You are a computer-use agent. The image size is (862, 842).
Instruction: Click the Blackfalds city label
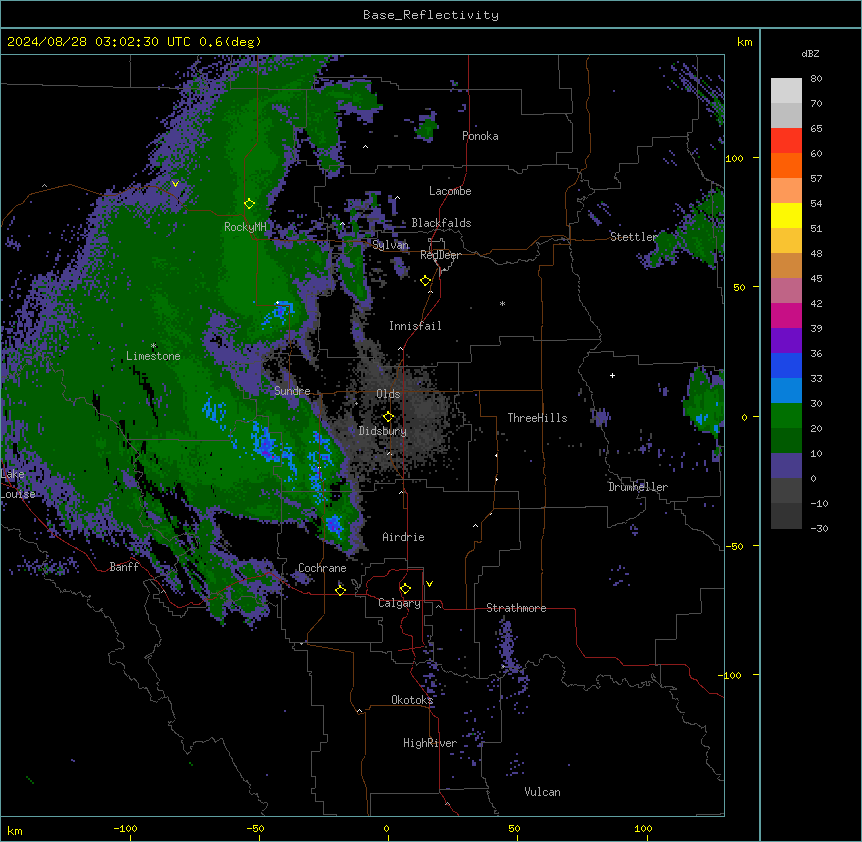click(x=441, y=223)
